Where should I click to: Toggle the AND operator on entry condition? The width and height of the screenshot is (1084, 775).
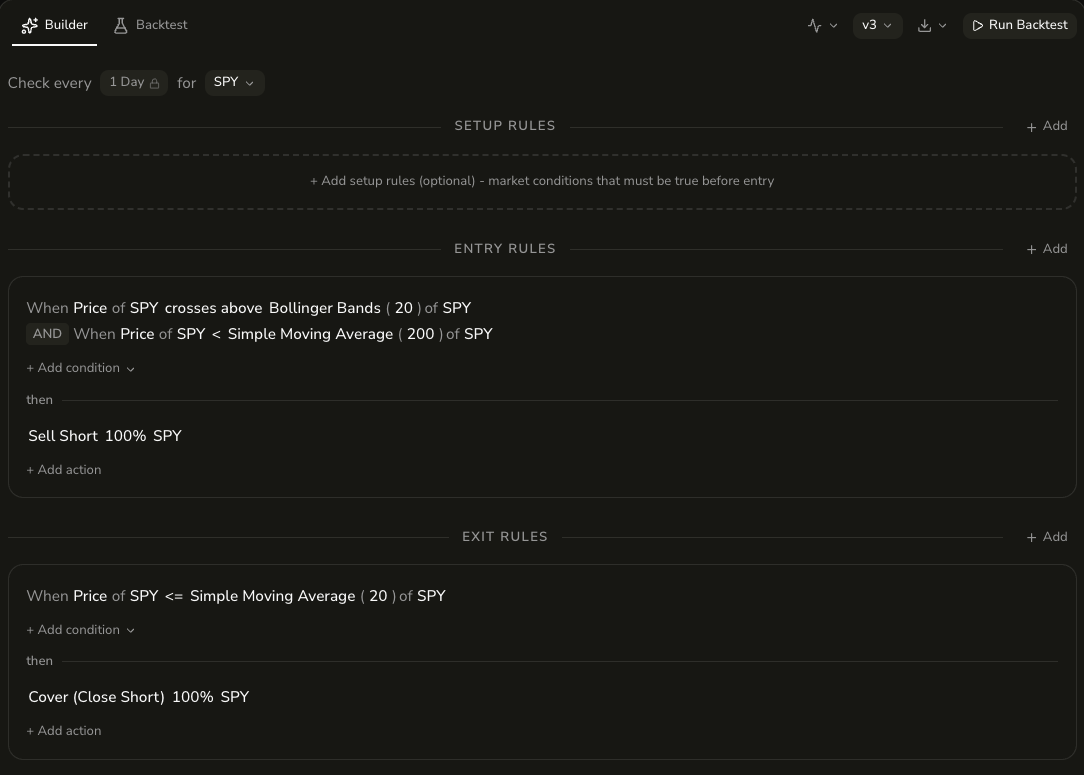point(47,334)
